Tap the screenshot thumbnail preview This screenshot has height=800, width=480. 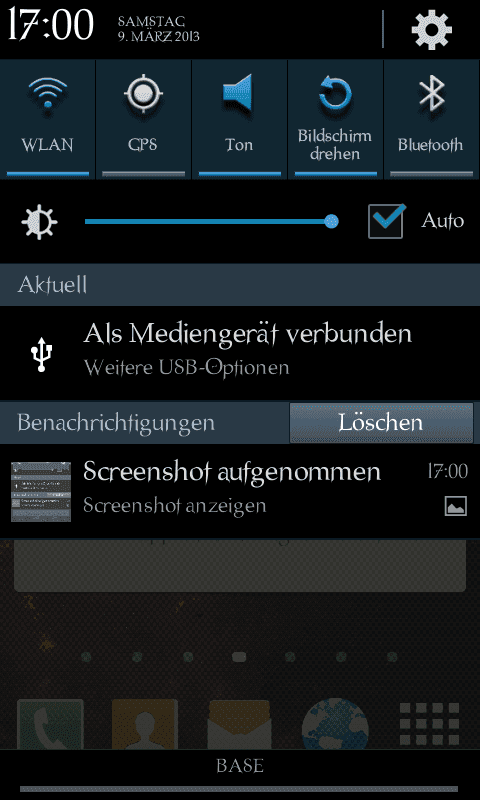click(41, 492)
